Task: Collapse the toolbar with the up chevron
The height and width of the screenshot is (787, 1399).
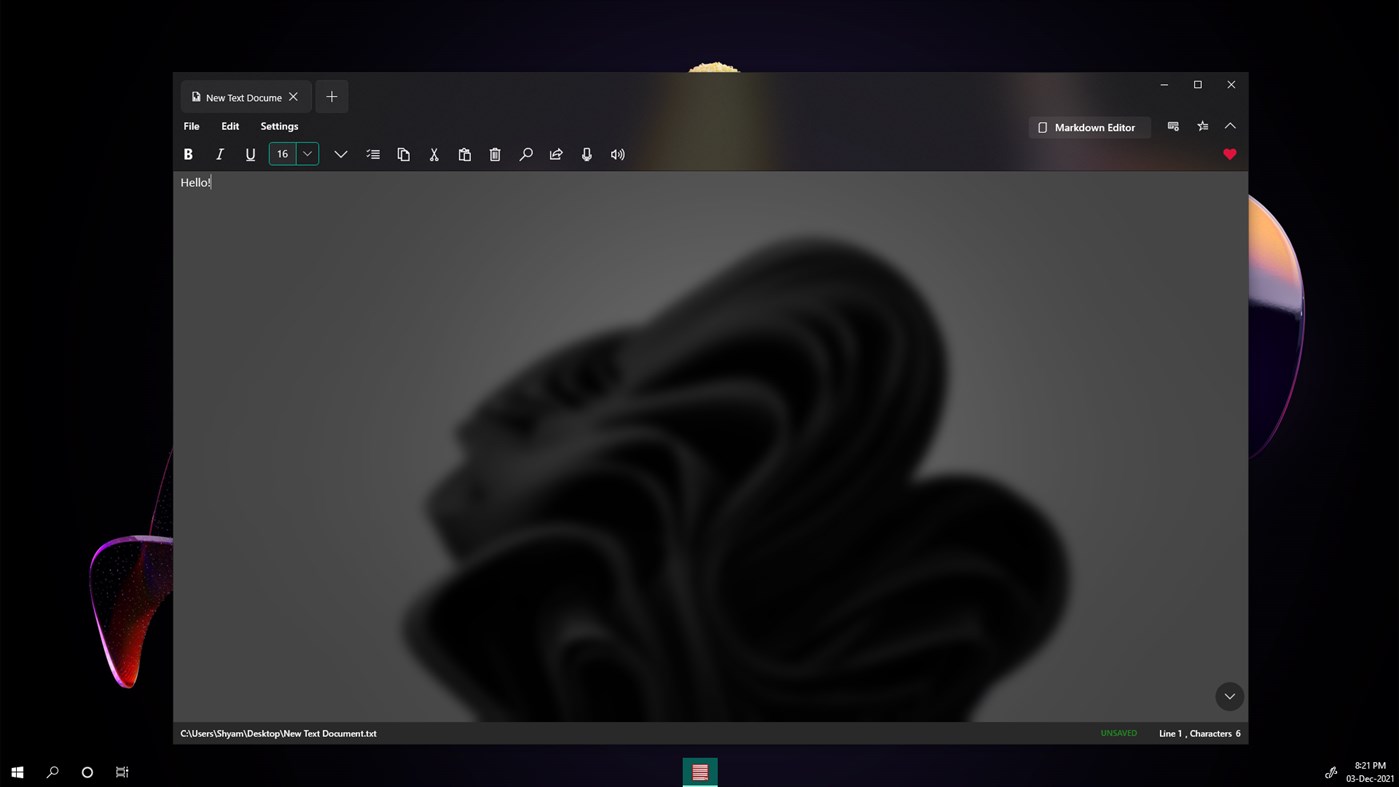Action: click(x=1229, y=126)
